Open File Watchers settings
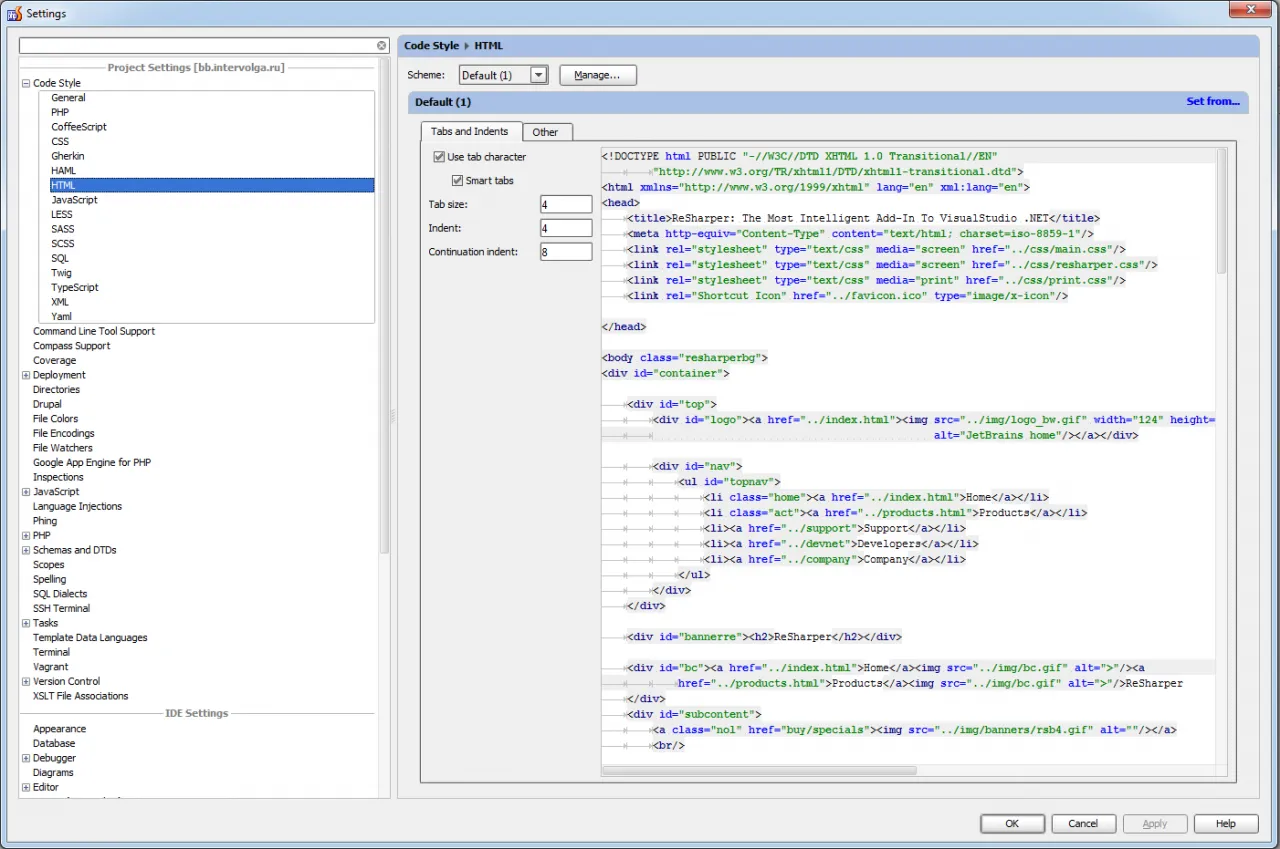Viewport: 1280px width, 849px height. [x=63, y=448]
